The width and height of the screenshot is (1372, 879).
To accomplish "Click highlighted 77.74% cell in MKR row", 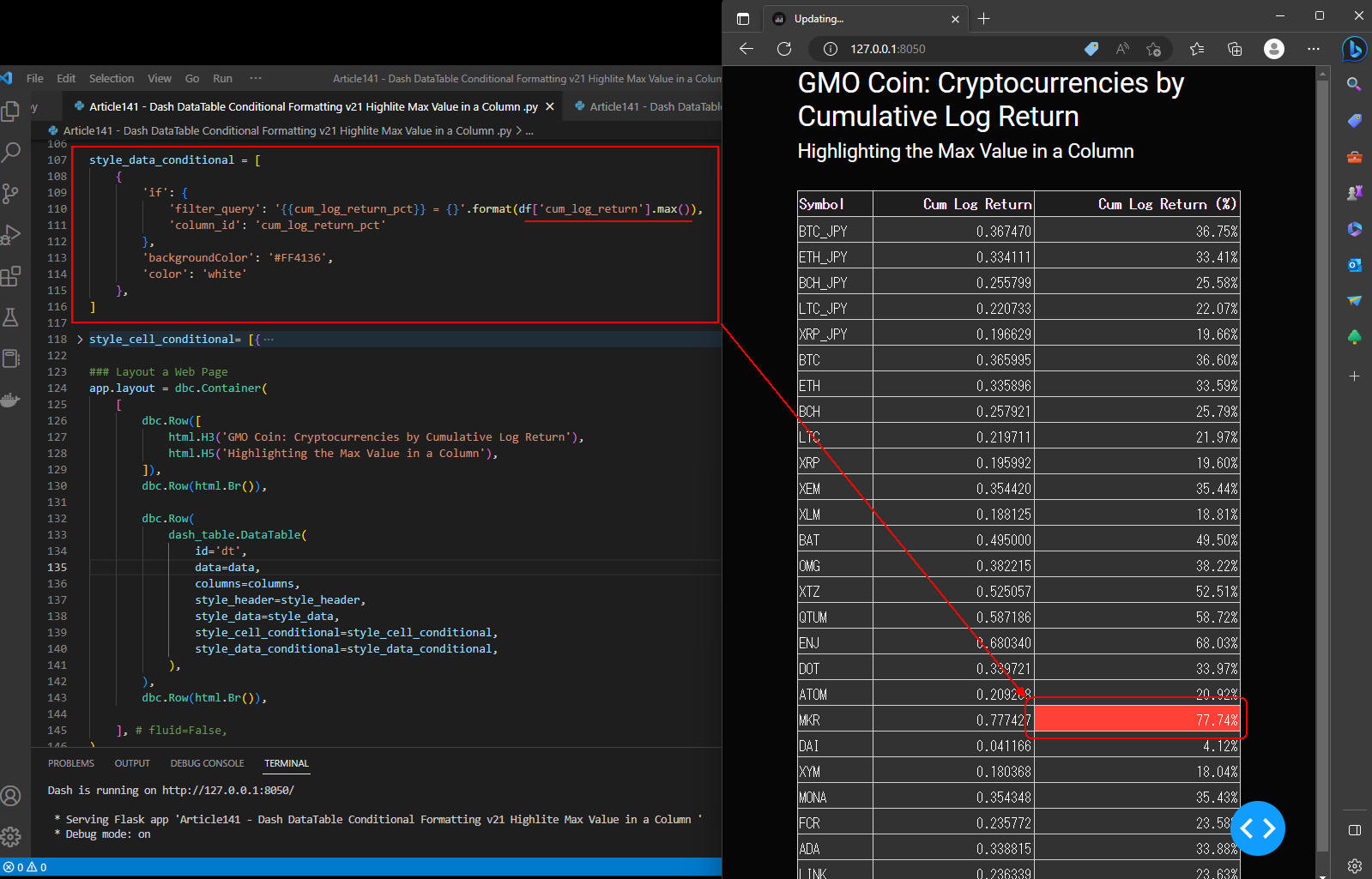I will [1137, 719].
